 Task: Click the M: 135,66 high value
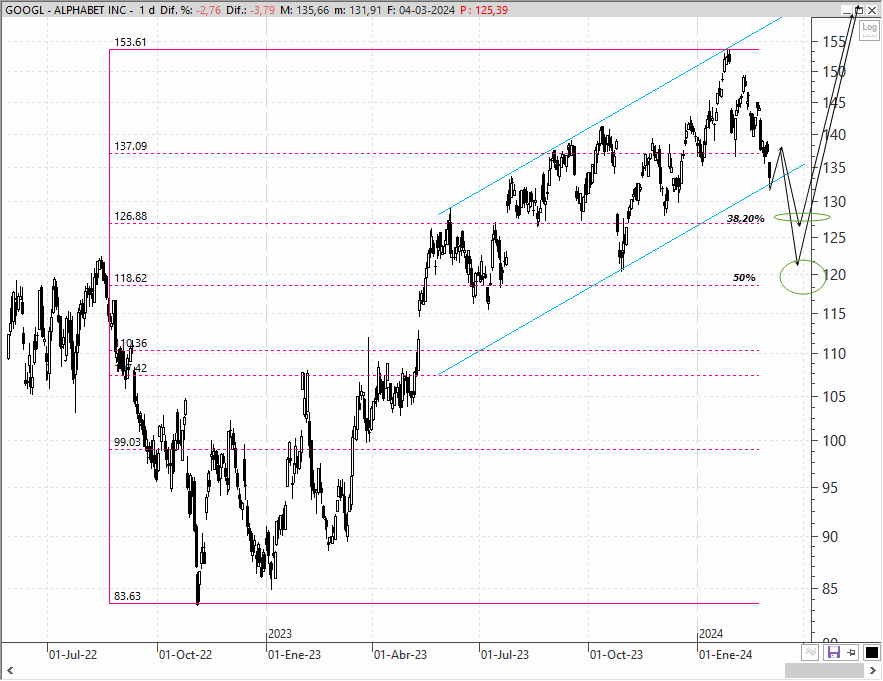coord(304,10)
